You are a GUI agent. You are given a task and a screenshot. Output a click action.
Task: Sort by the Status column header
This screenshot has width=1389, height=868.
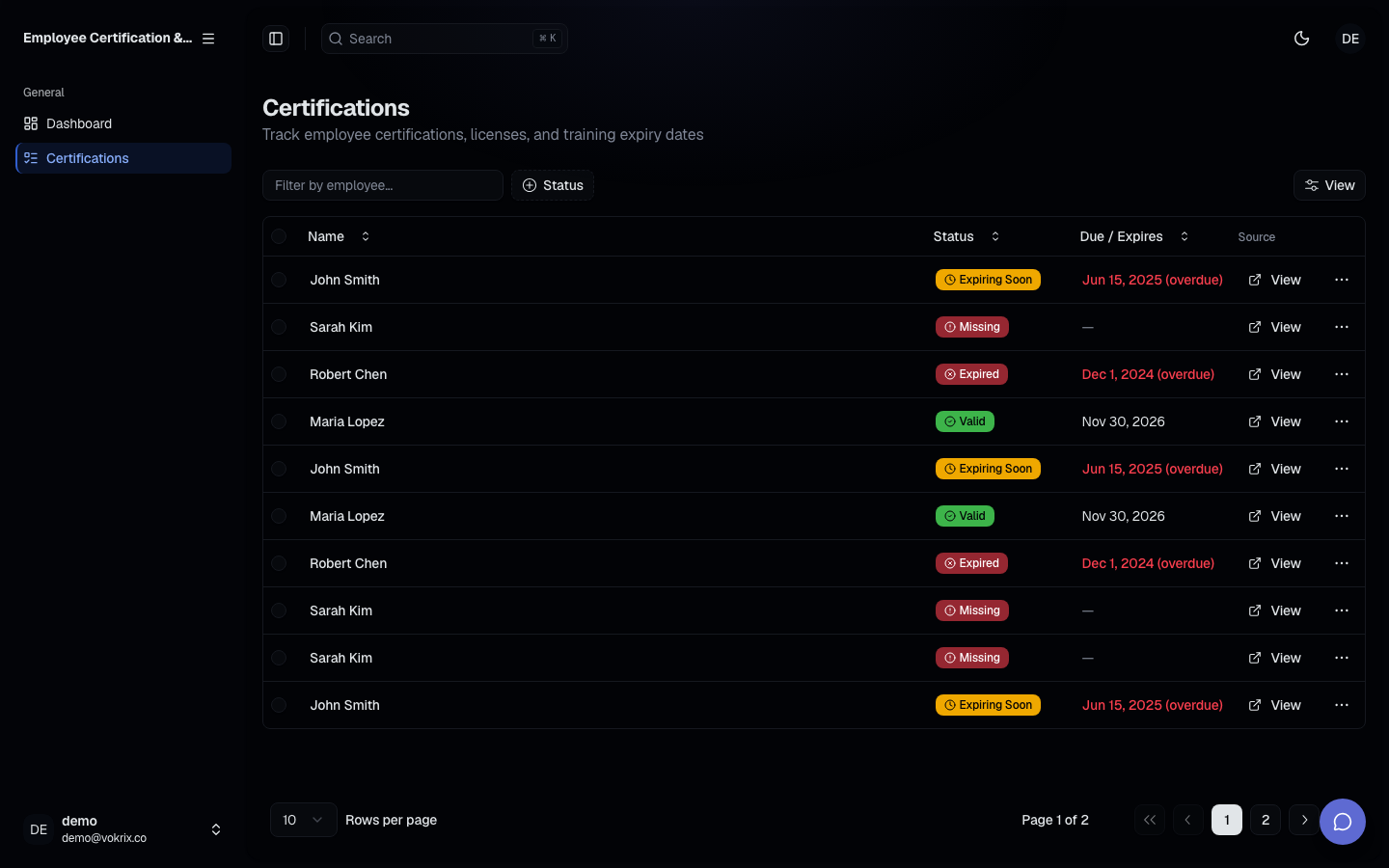[967, 236]
